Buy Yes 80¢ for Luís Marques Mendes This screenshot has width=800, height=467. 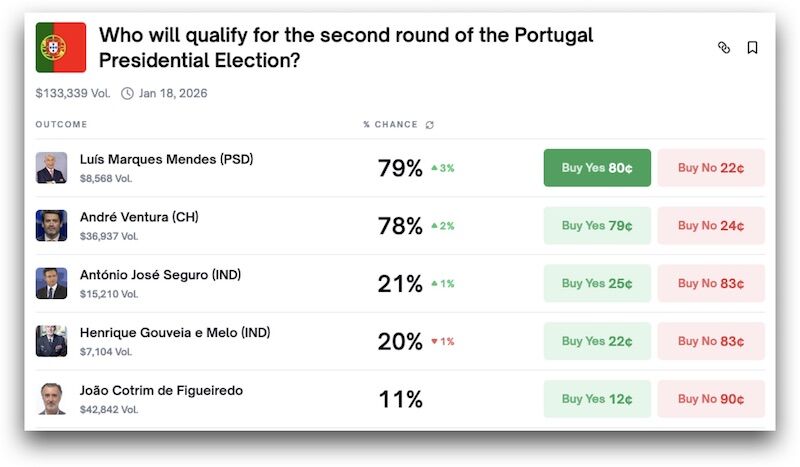point(597,168)
